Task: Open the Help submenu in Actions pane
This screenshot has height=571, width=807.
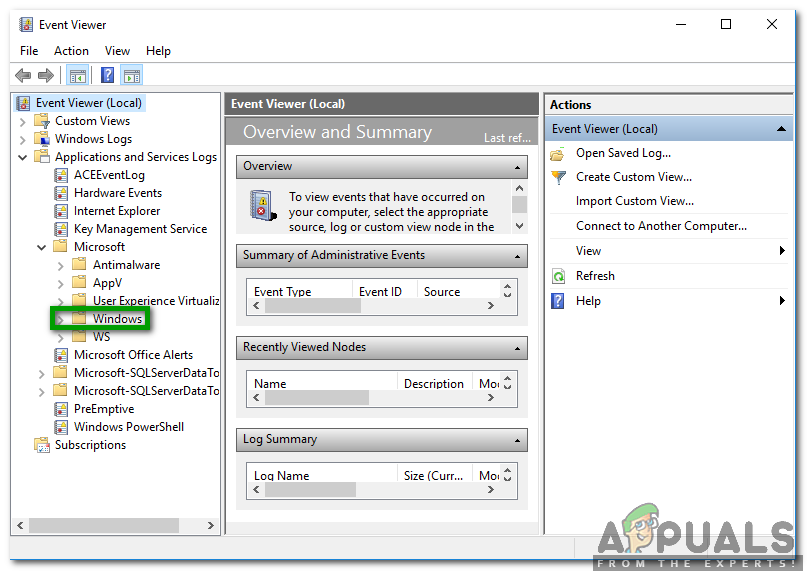Action: pos(669,301)
